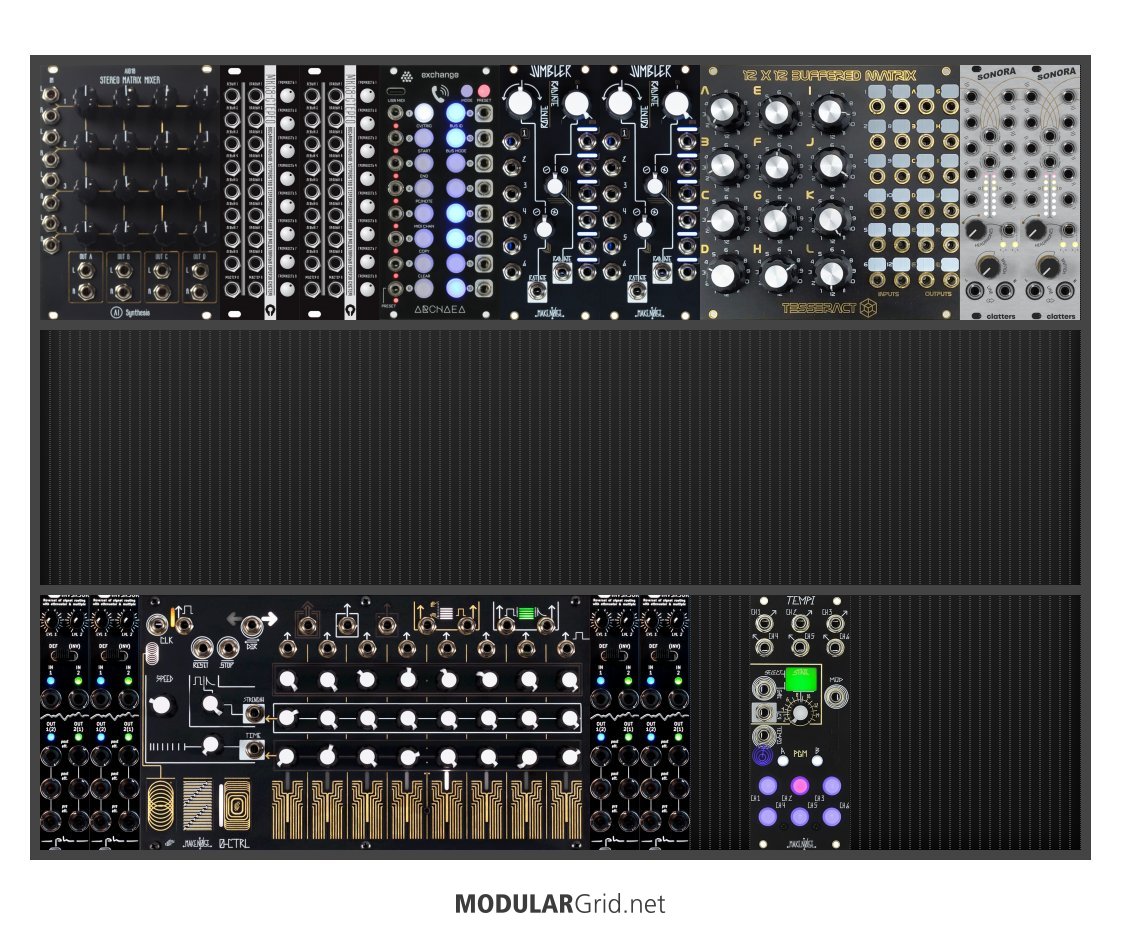Click the Tesseract cube logo
1121x925 pixels.
868,308
